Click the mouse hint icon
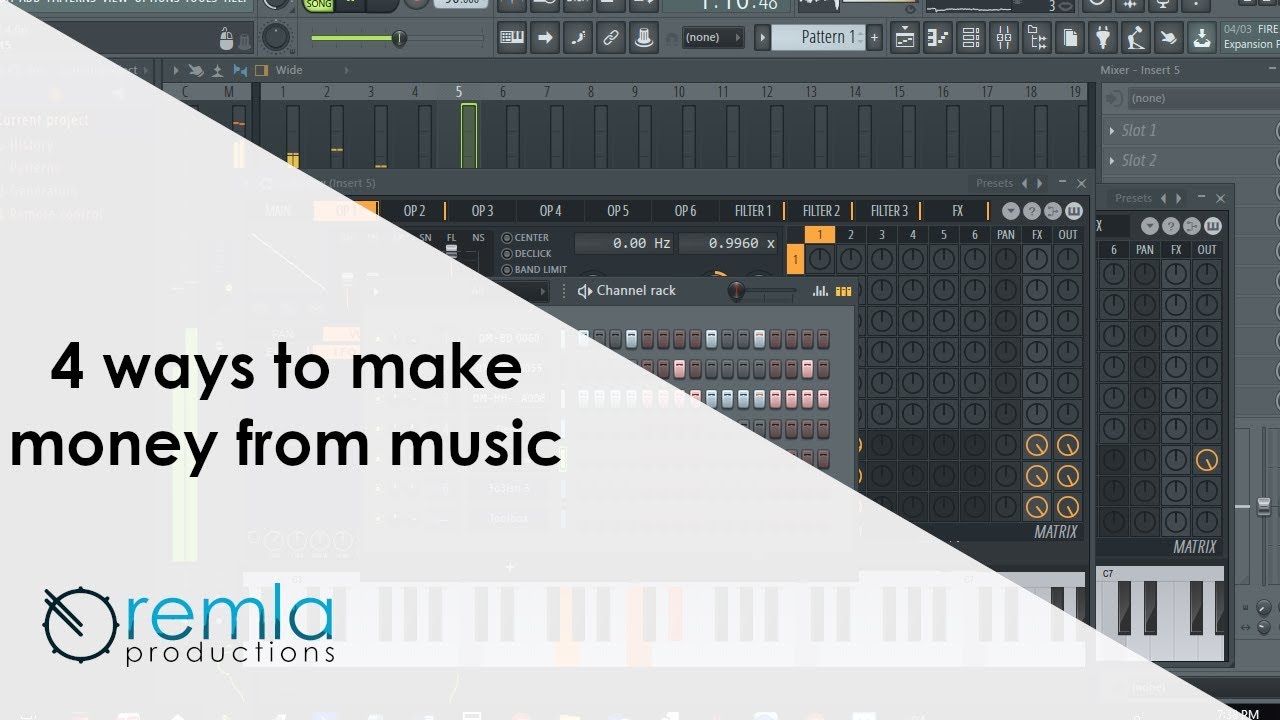Screen dimensions: 1280x720 pyautogui.click(x=227, y=39)
